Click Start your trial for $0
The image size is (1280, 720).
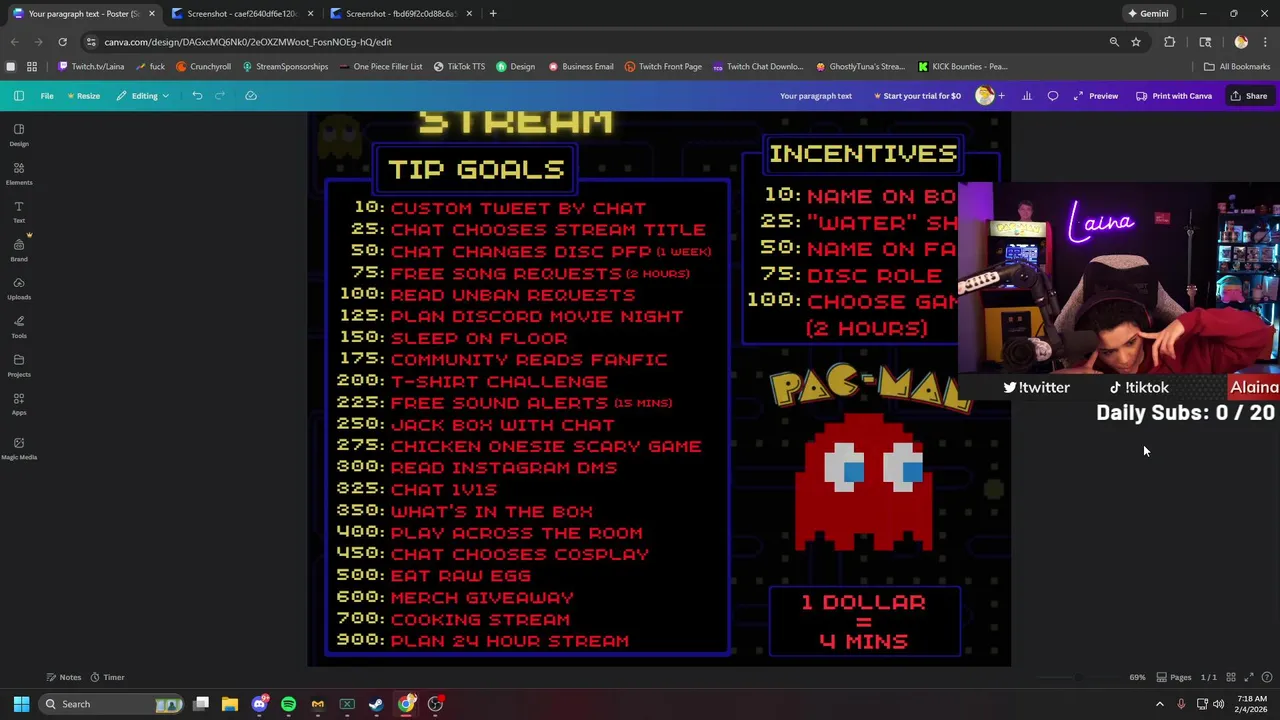[x=917, y=96]
